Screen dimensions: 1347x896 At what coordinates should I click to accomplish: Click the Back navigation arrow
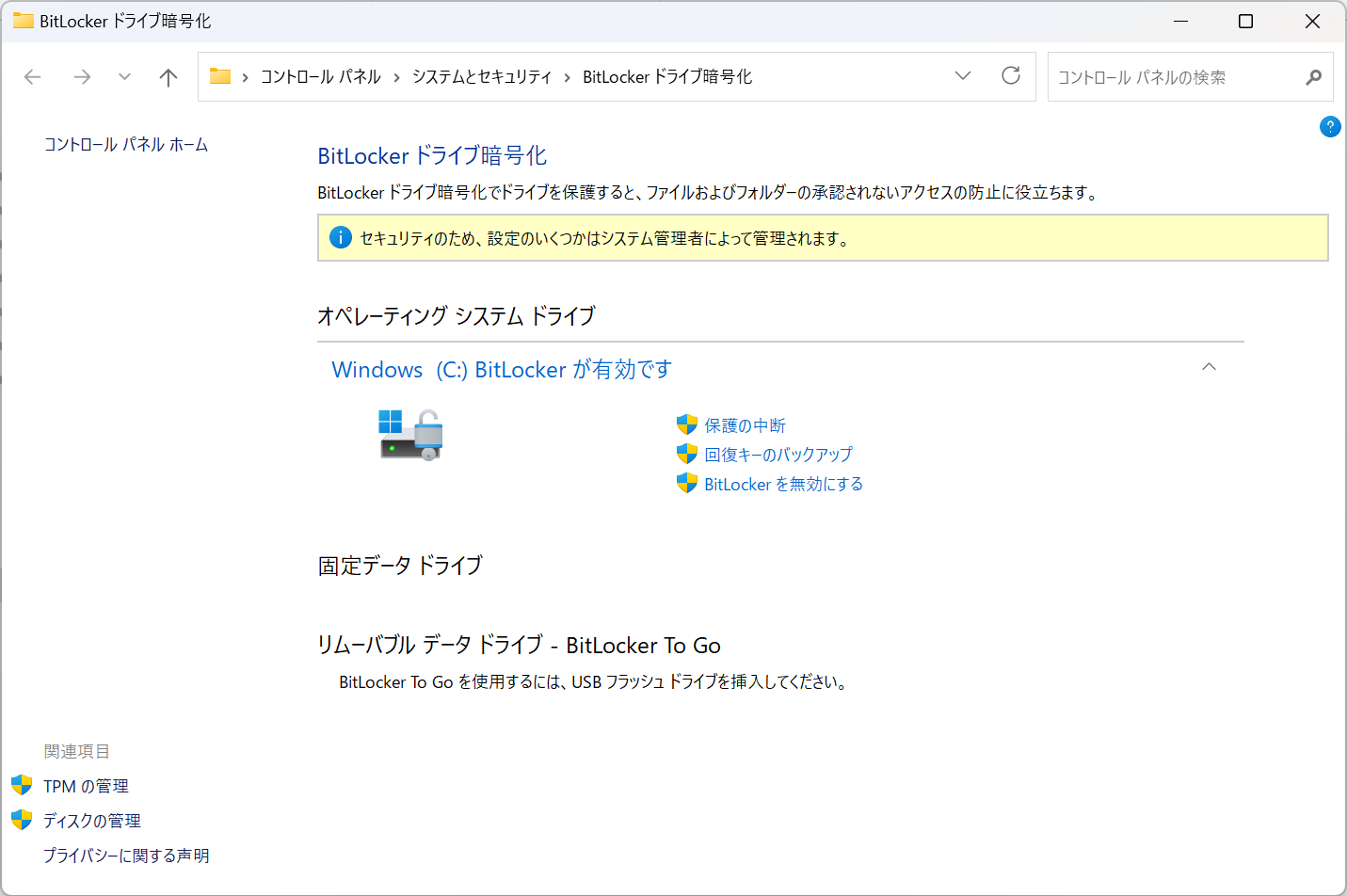[33, 77]
